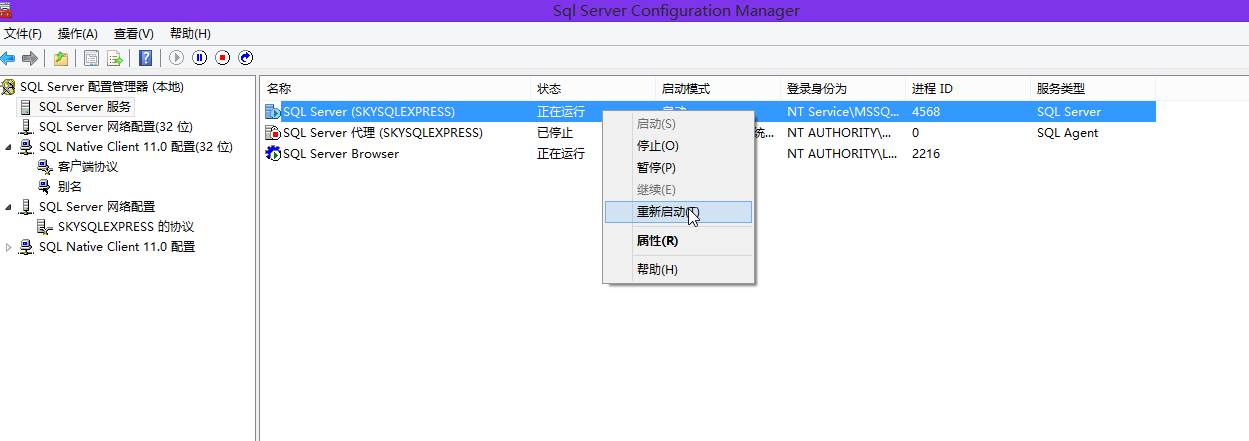Click SQL Server service type in highlighted row
This screenshot has height=441, width=1249.
click(x=1069, y=112)
